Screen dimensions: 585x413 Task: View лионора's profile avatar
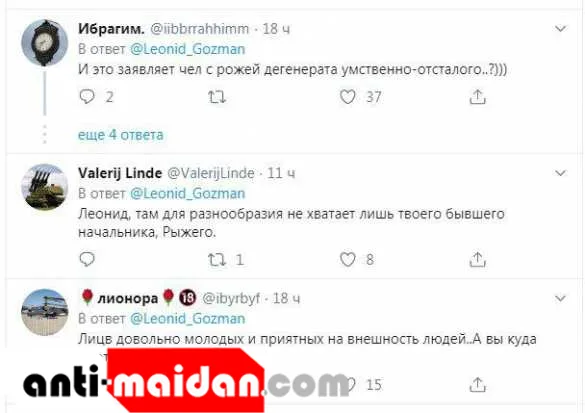click(x=45, y=312)
